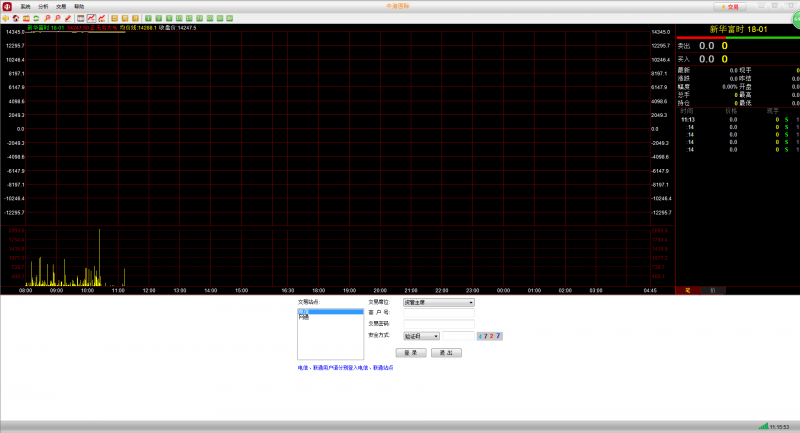
Task: Click the 买入 buy price row
Action: click(x=738, y=59)
